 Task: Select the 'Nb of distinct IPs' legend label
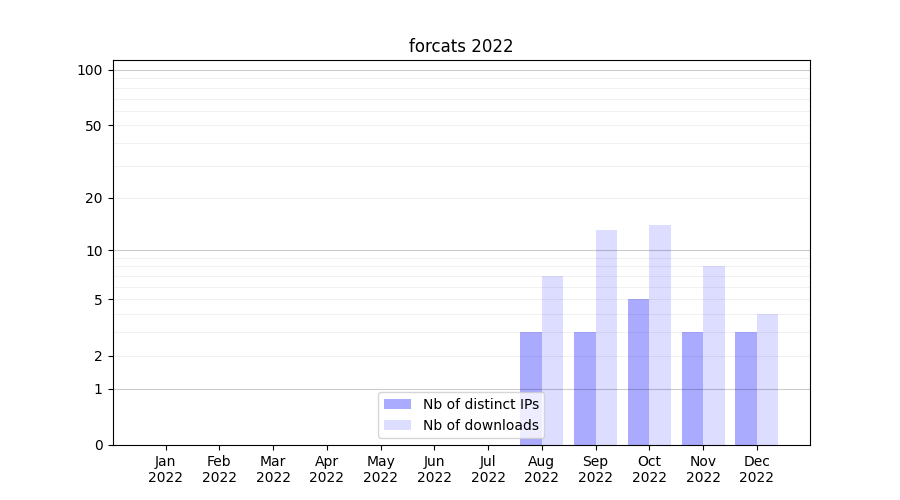pyautogui.click(x=480, y=404)
